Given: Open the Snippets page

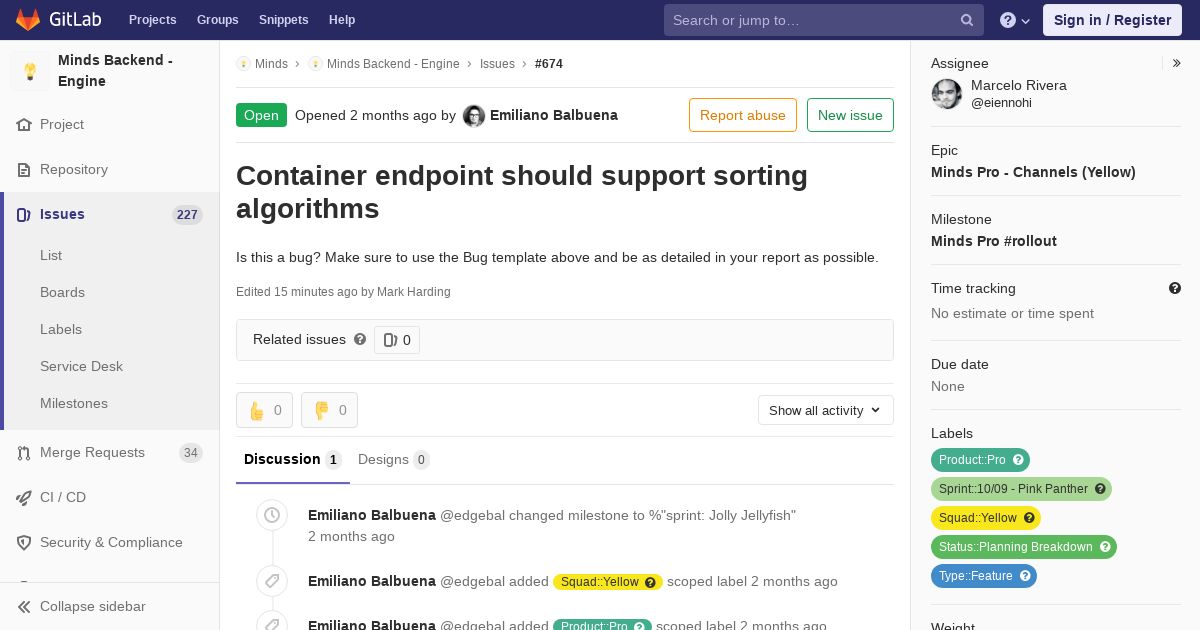Looking at the screenshot, I should pos(283,20).
